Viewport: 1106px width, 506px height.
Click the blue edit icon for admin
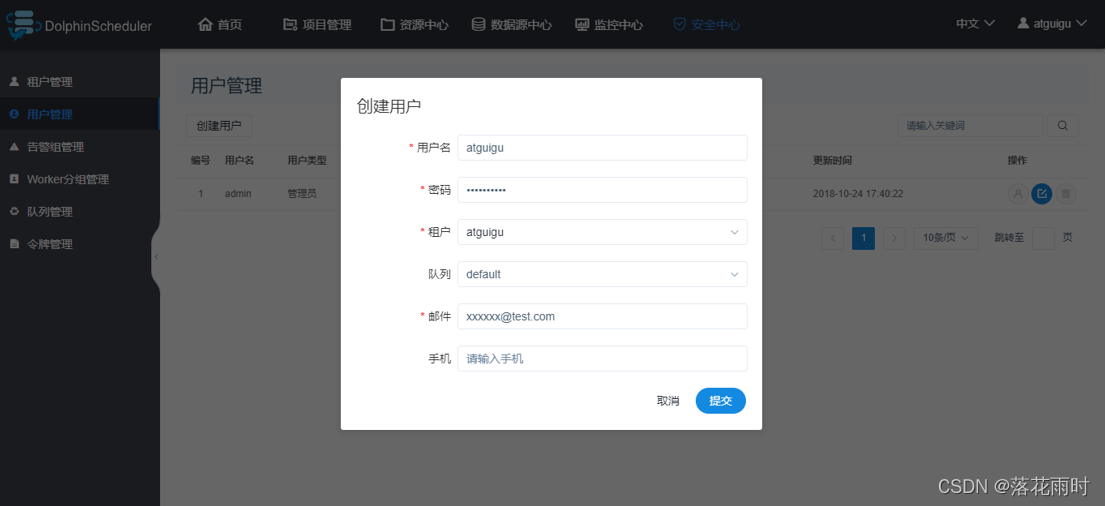pyautogui.click(x=1042, y=193)
